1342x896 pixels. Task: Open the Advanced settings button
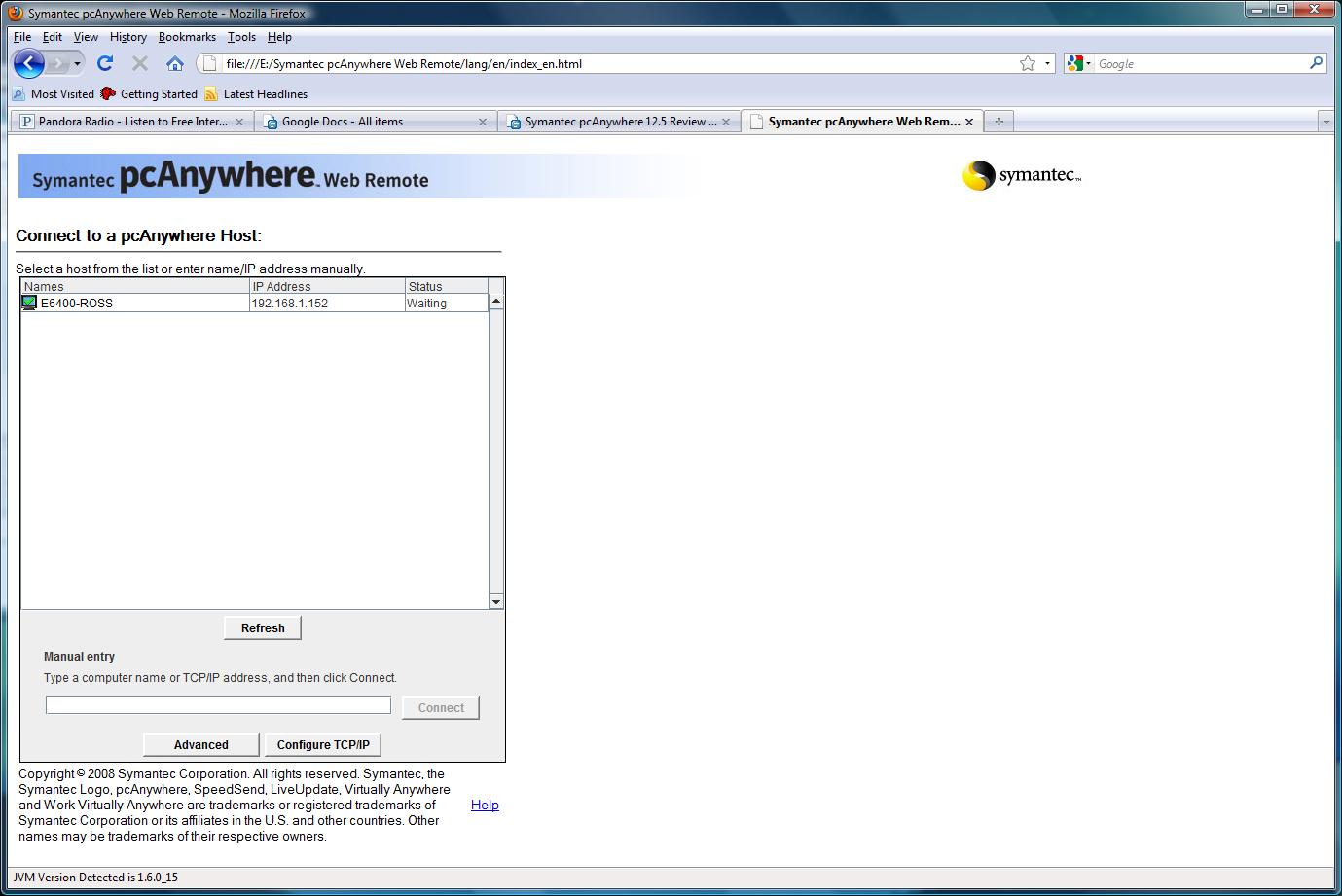coord(201,744)
